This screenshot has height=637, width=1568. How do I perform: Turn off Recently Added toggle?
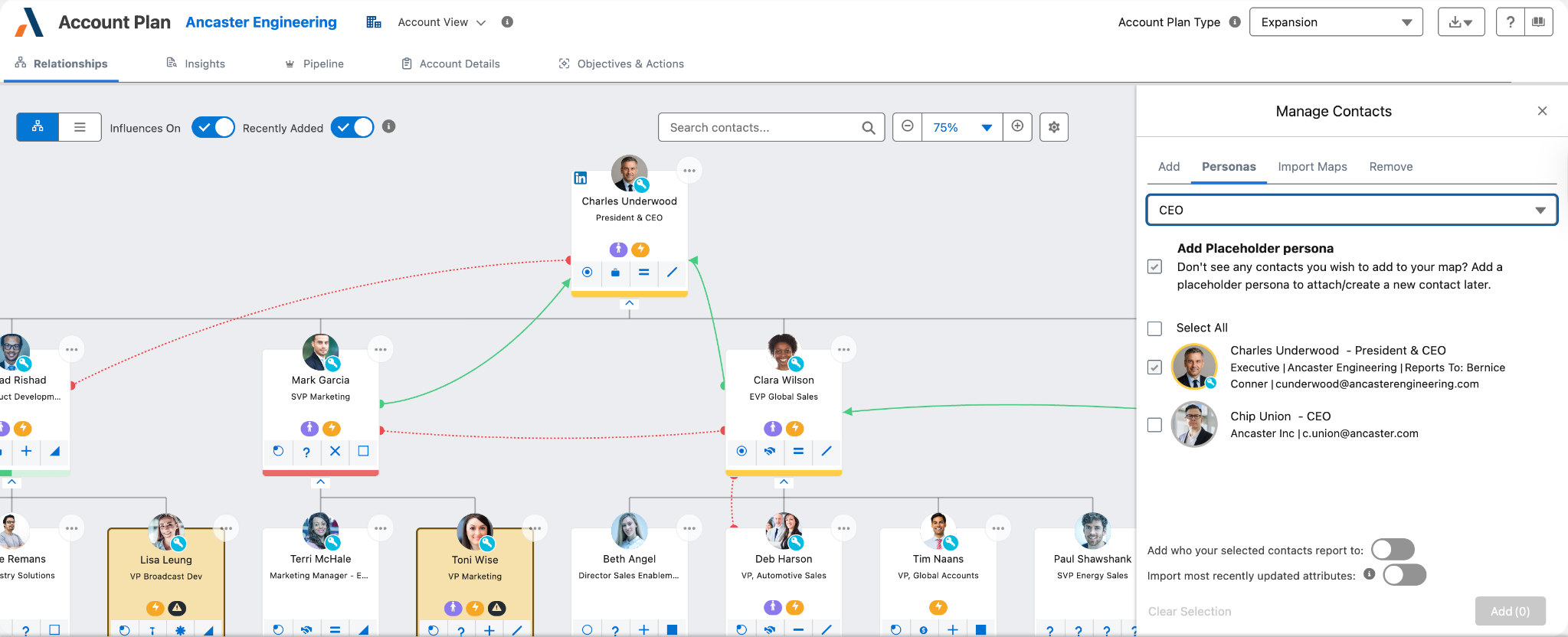pos(352,127)
